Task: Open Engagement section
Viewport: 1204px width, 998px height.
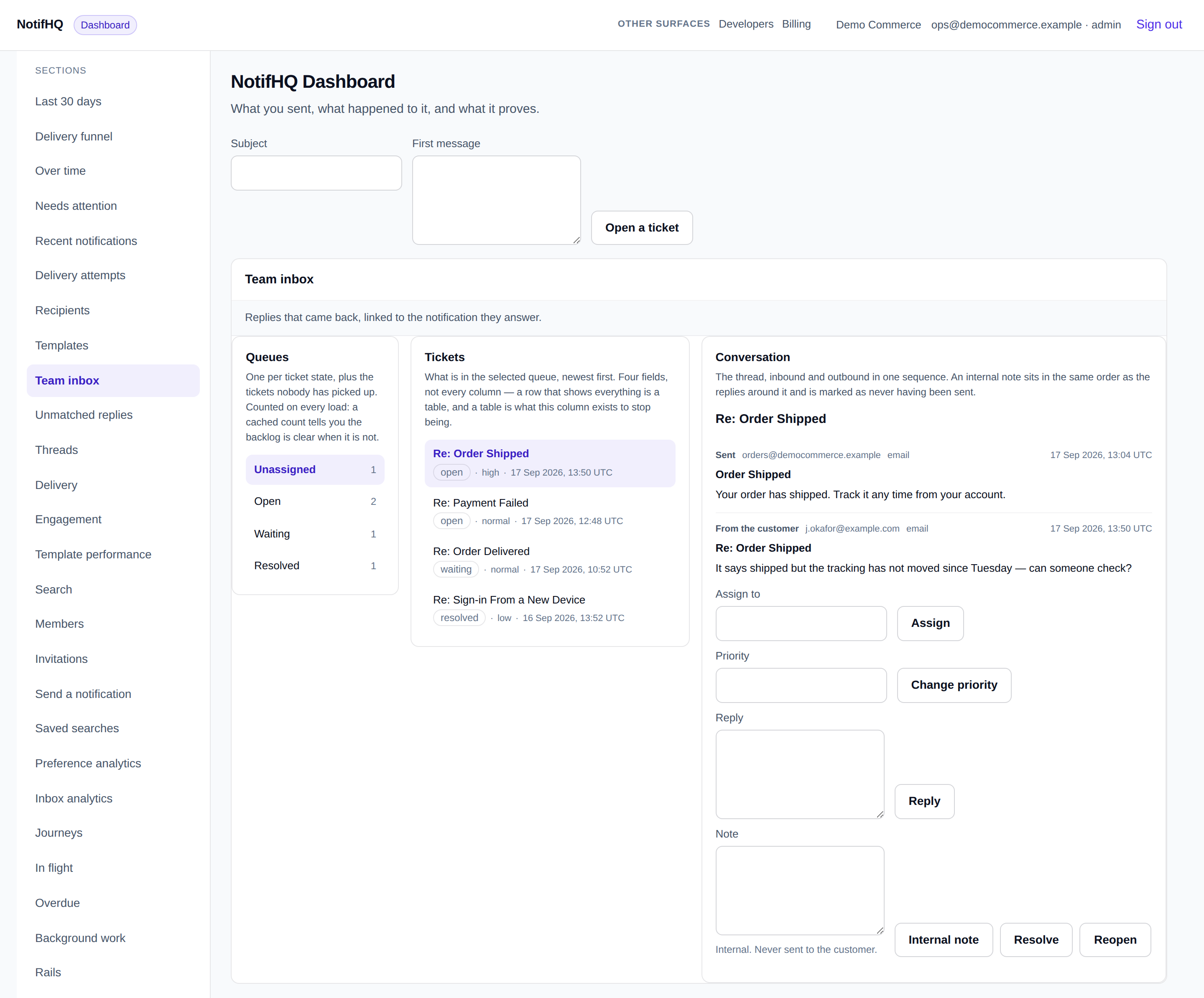Action: coord(113,519)
